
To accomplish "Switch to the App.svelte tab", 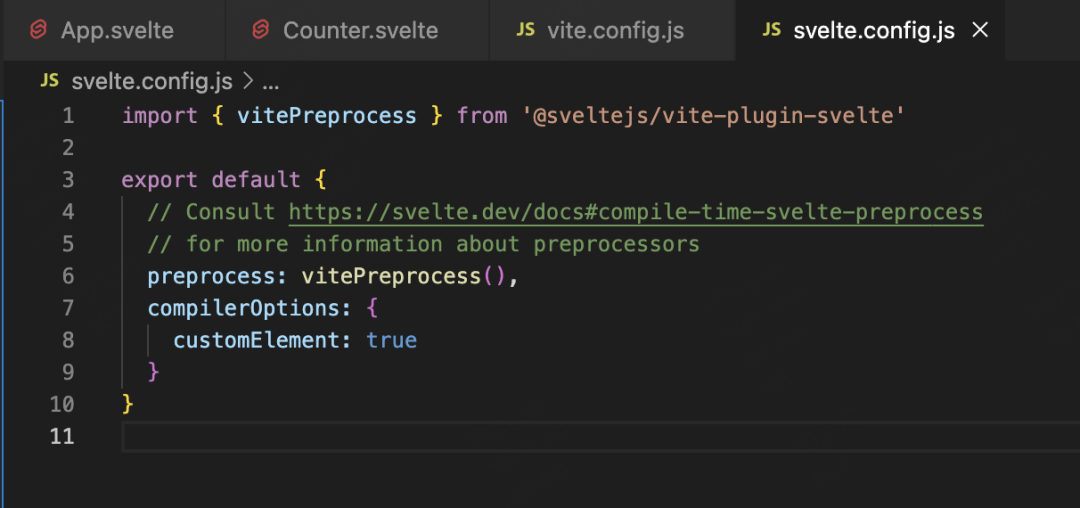I will [114, 30].
